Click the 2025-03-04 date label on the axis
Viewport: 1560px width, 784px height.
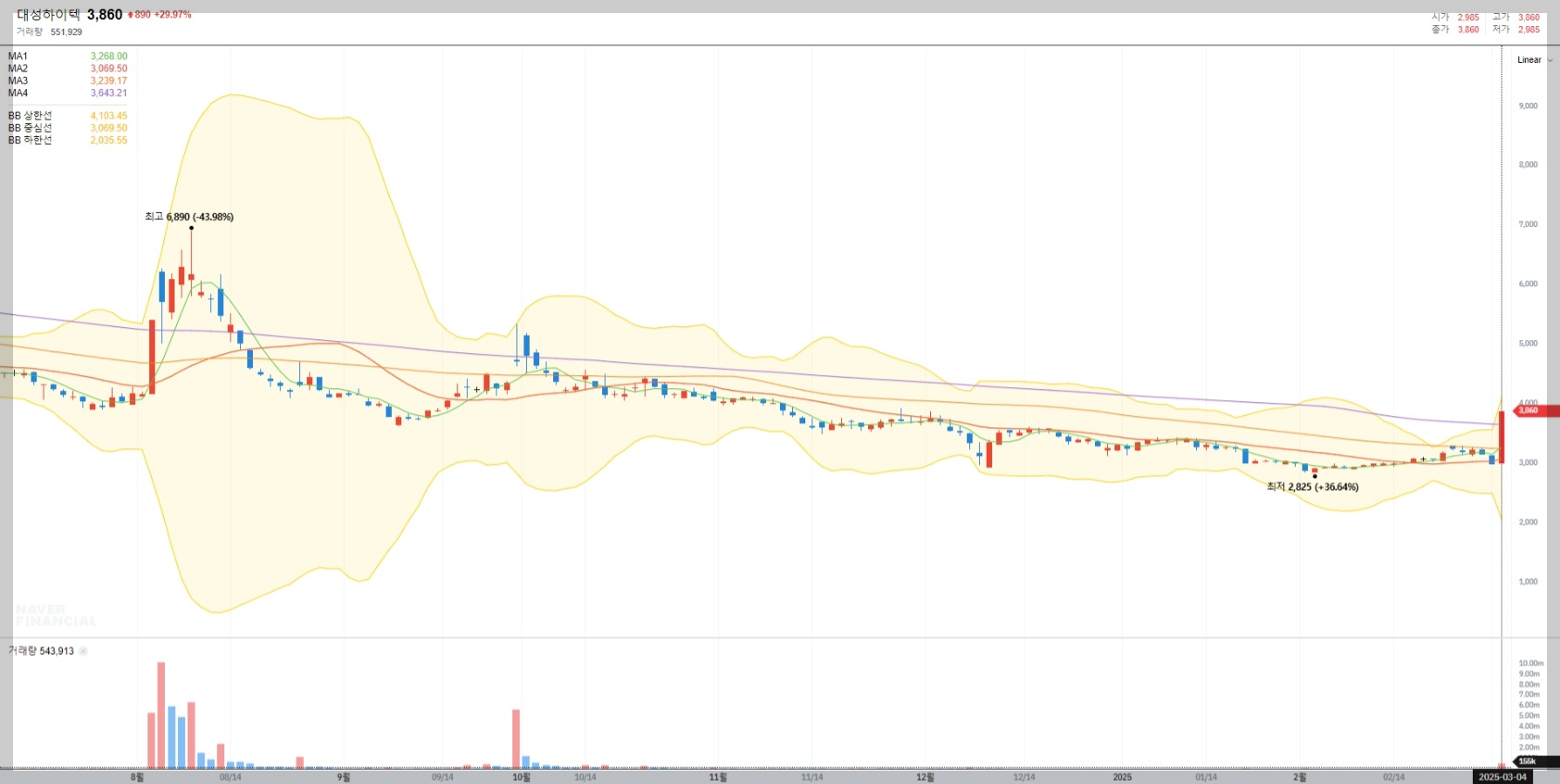tap(1502, 777)
